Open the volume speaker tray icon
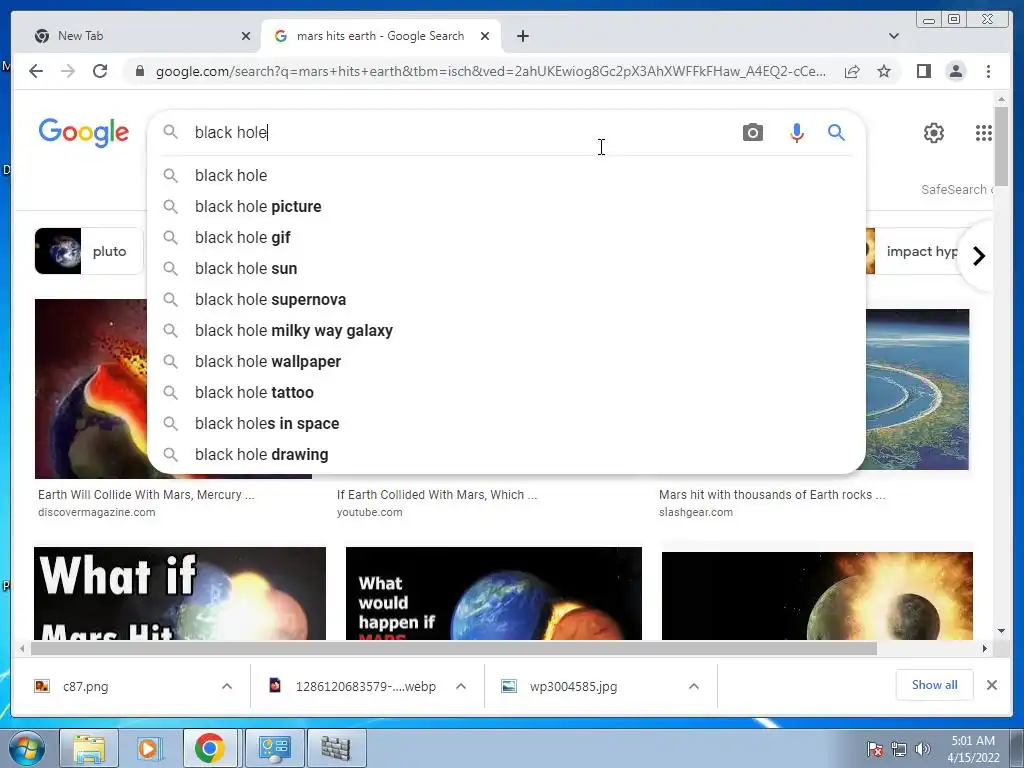This screenshot has height=768, width=1024. (922, 749)
